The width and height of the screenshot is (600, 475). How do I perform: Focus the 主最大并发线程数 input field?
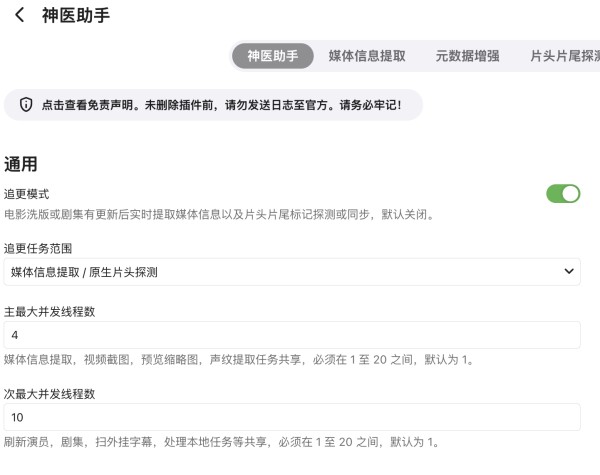click(291, 335)
